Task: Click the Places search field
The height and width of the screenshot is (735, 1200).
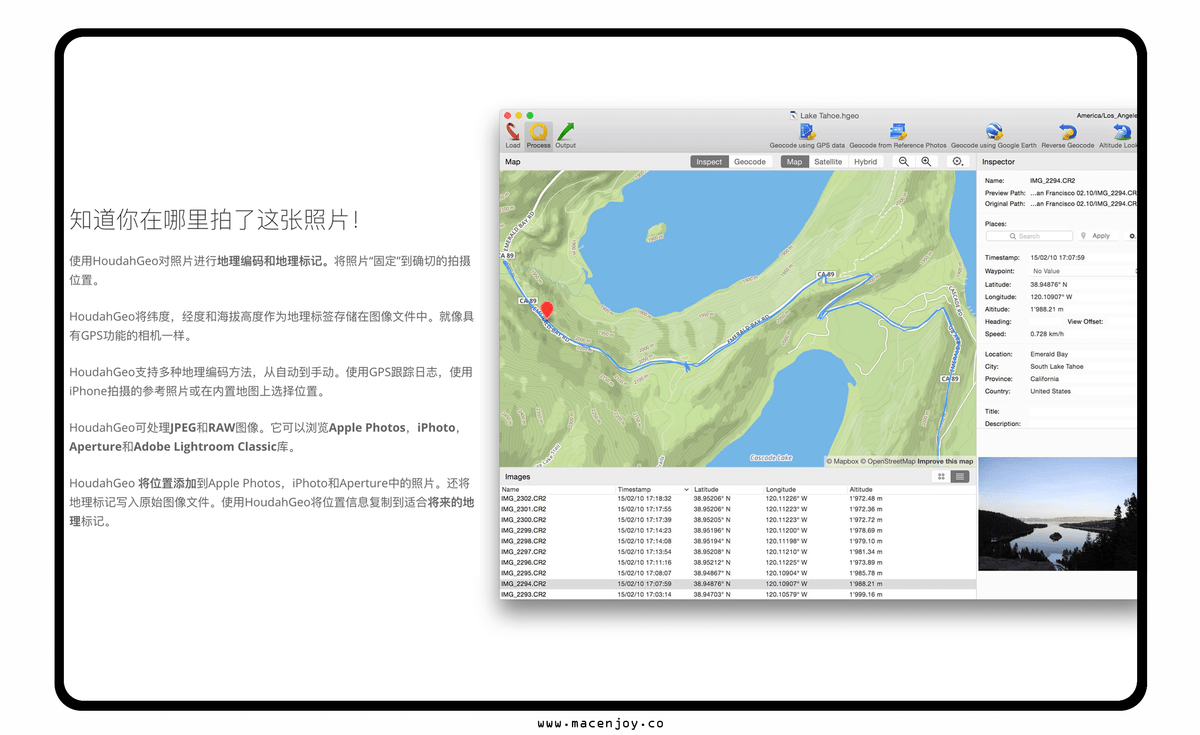Action: point(1029,236)
